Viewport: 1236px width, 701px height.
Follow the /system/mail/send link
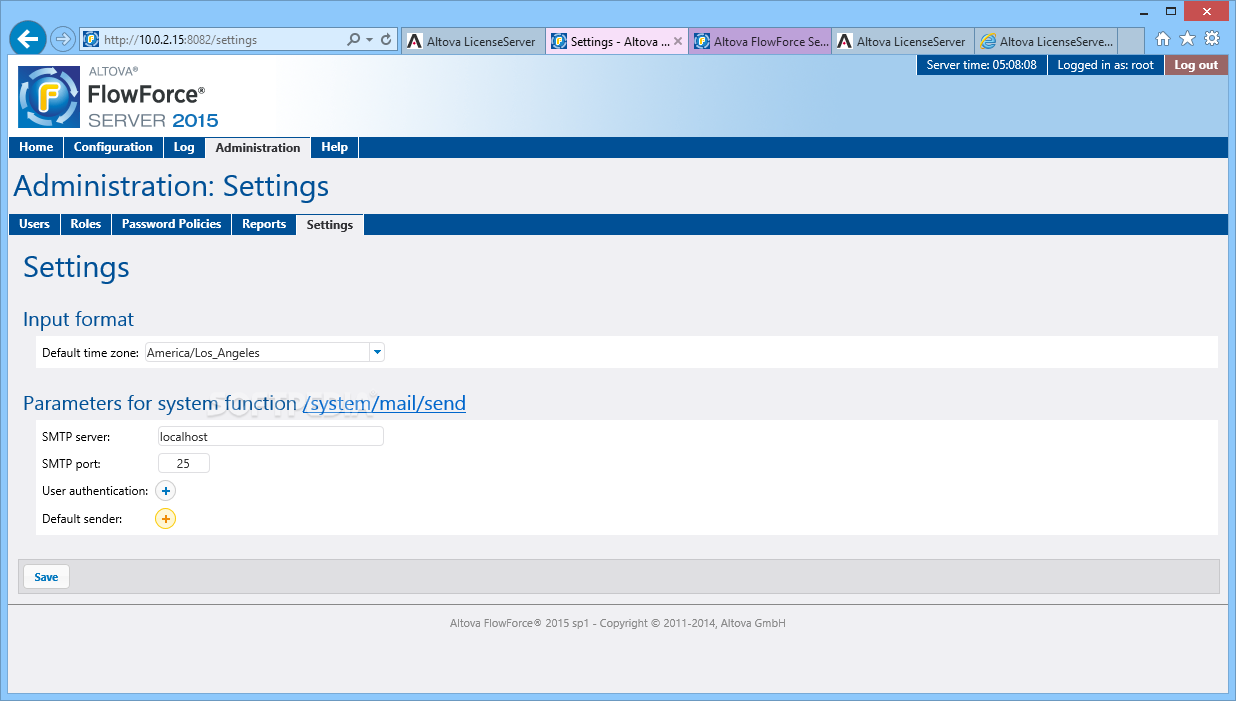coord(384,404)
